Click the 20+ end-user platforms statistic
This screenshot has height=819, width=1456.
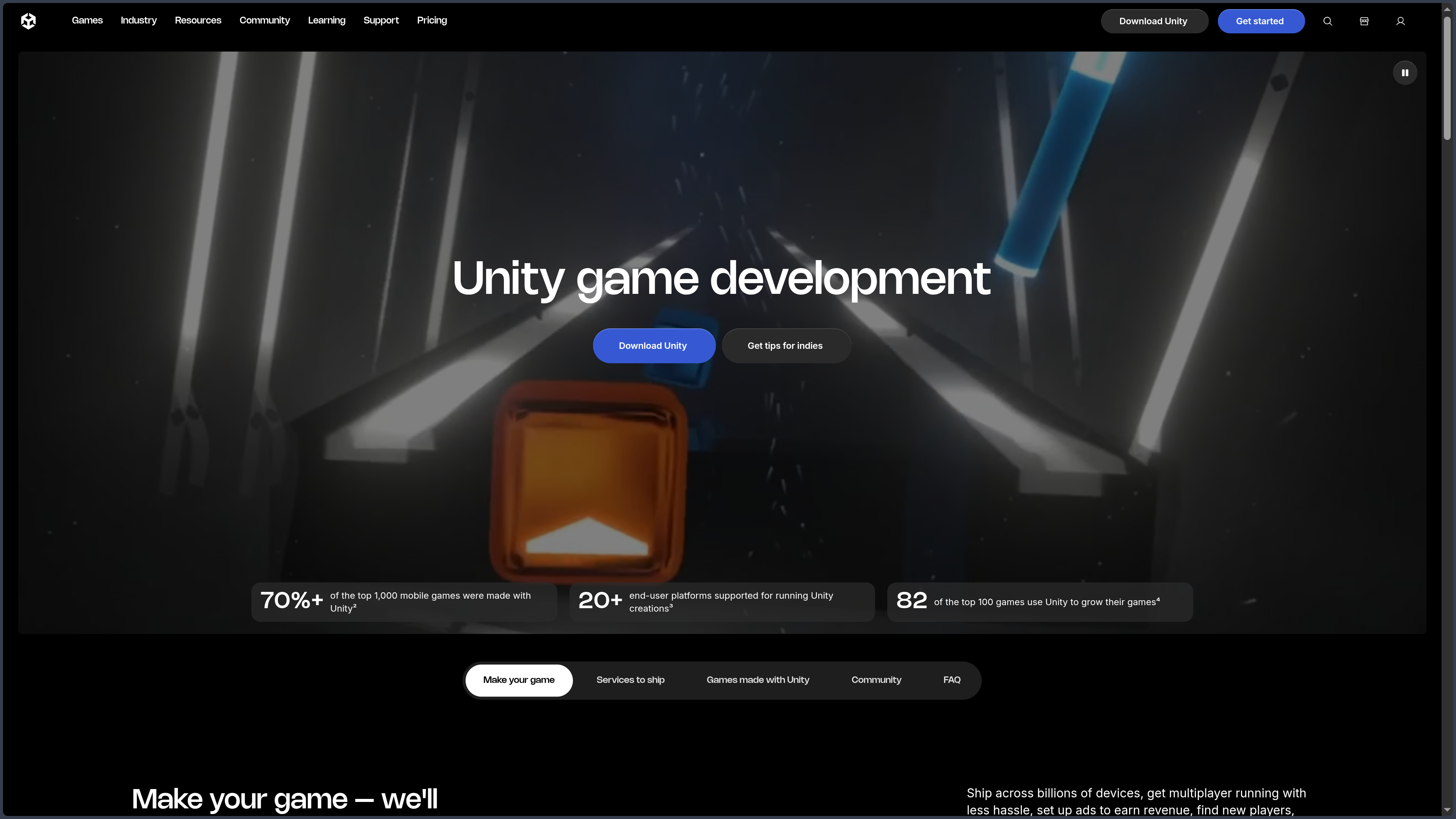pyautogui.click(x=722, y=602)
